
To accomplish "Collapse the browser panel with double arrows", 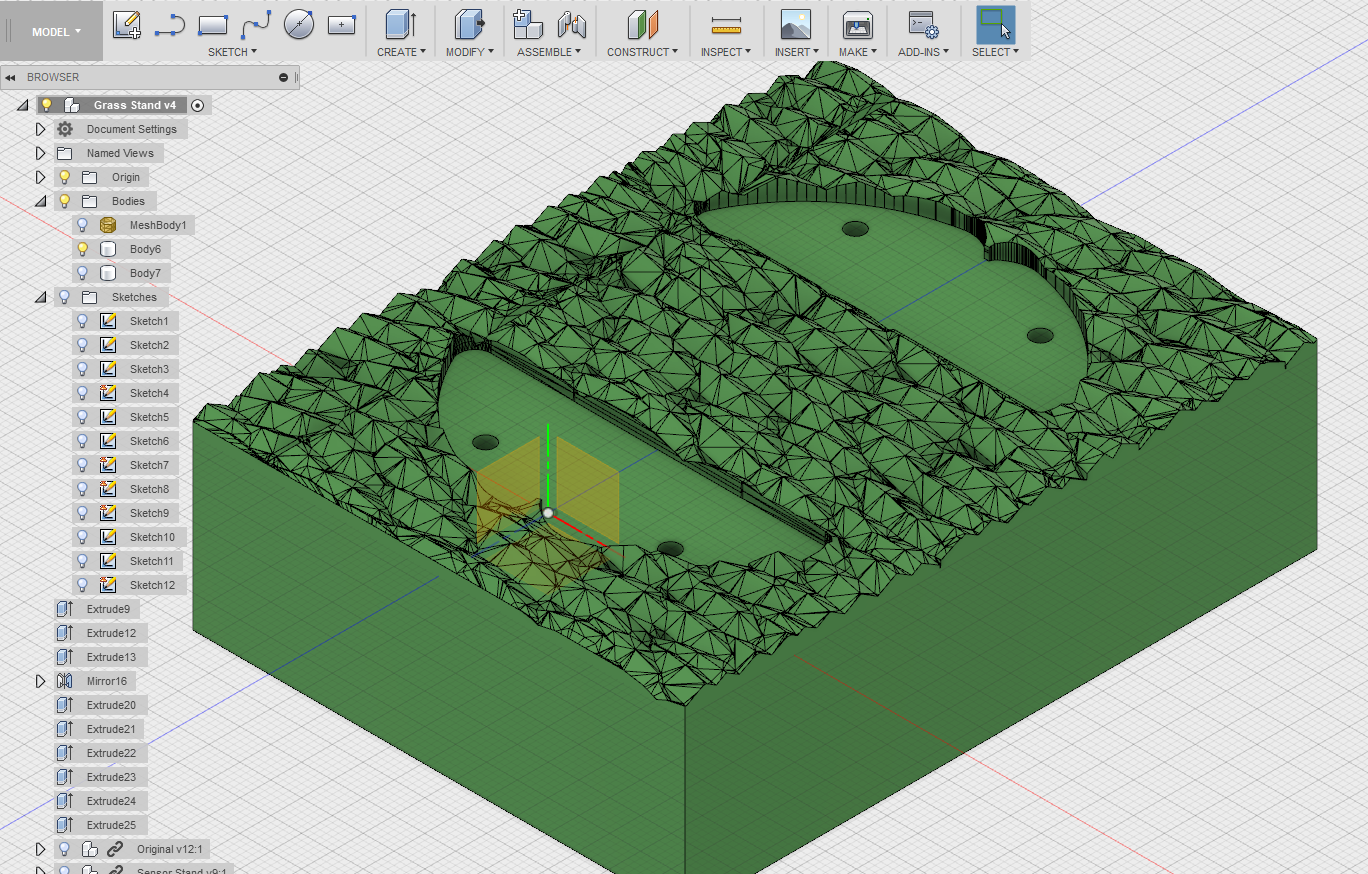I will pos(10,77).
